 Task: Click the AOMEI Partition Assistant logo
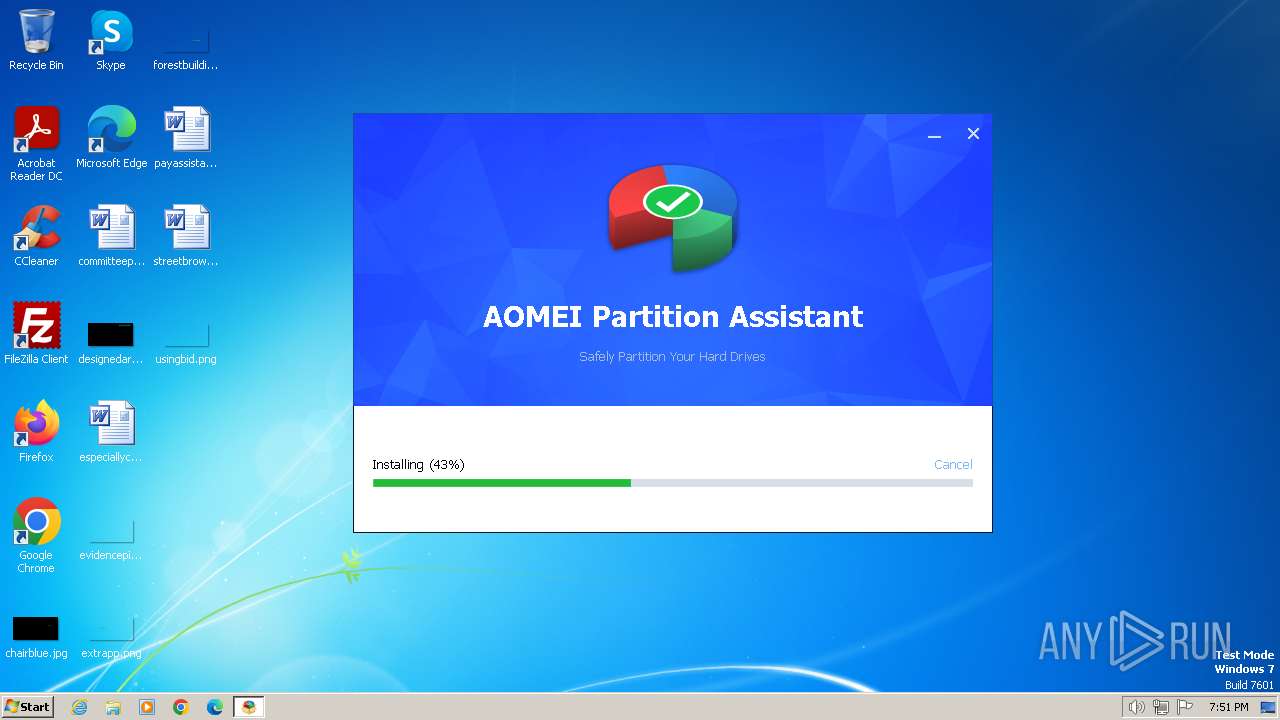click(672, 218)
